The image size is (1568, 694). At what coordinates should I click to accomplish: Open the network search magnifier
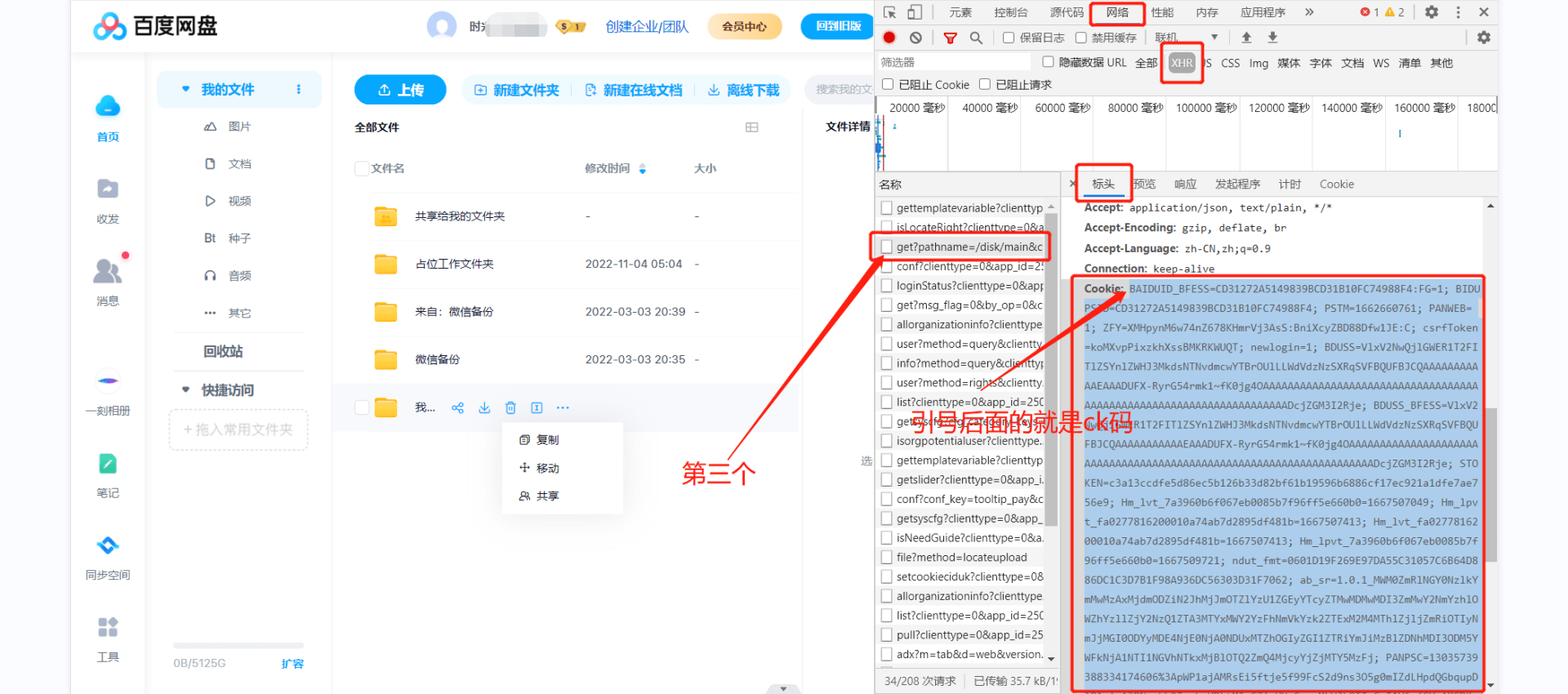(x=976, y=38)
